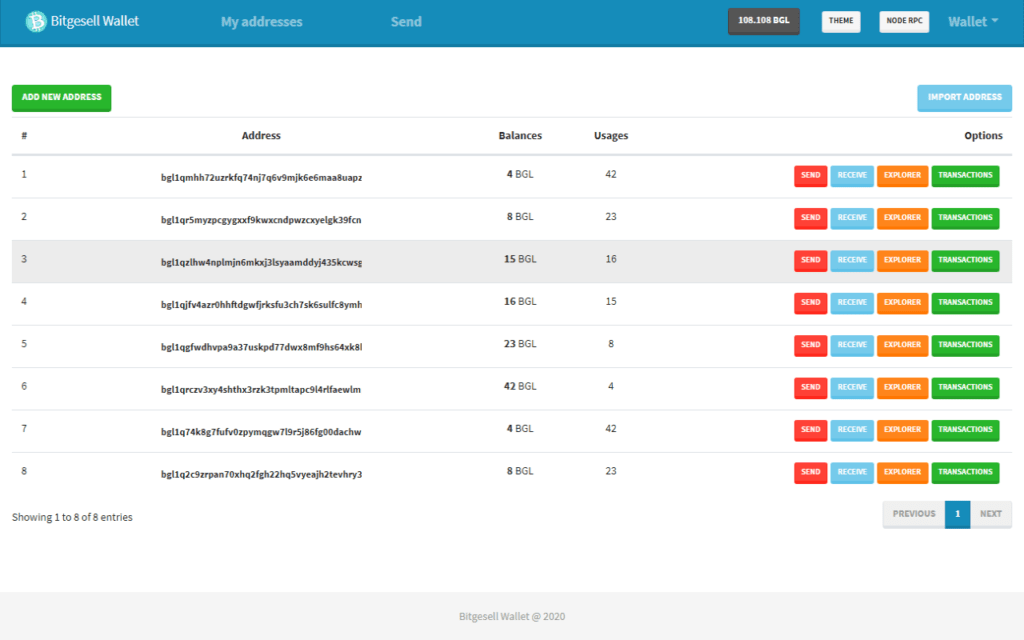
Task: Click the 108.108 BGL balance button
Action: (763, 21)
